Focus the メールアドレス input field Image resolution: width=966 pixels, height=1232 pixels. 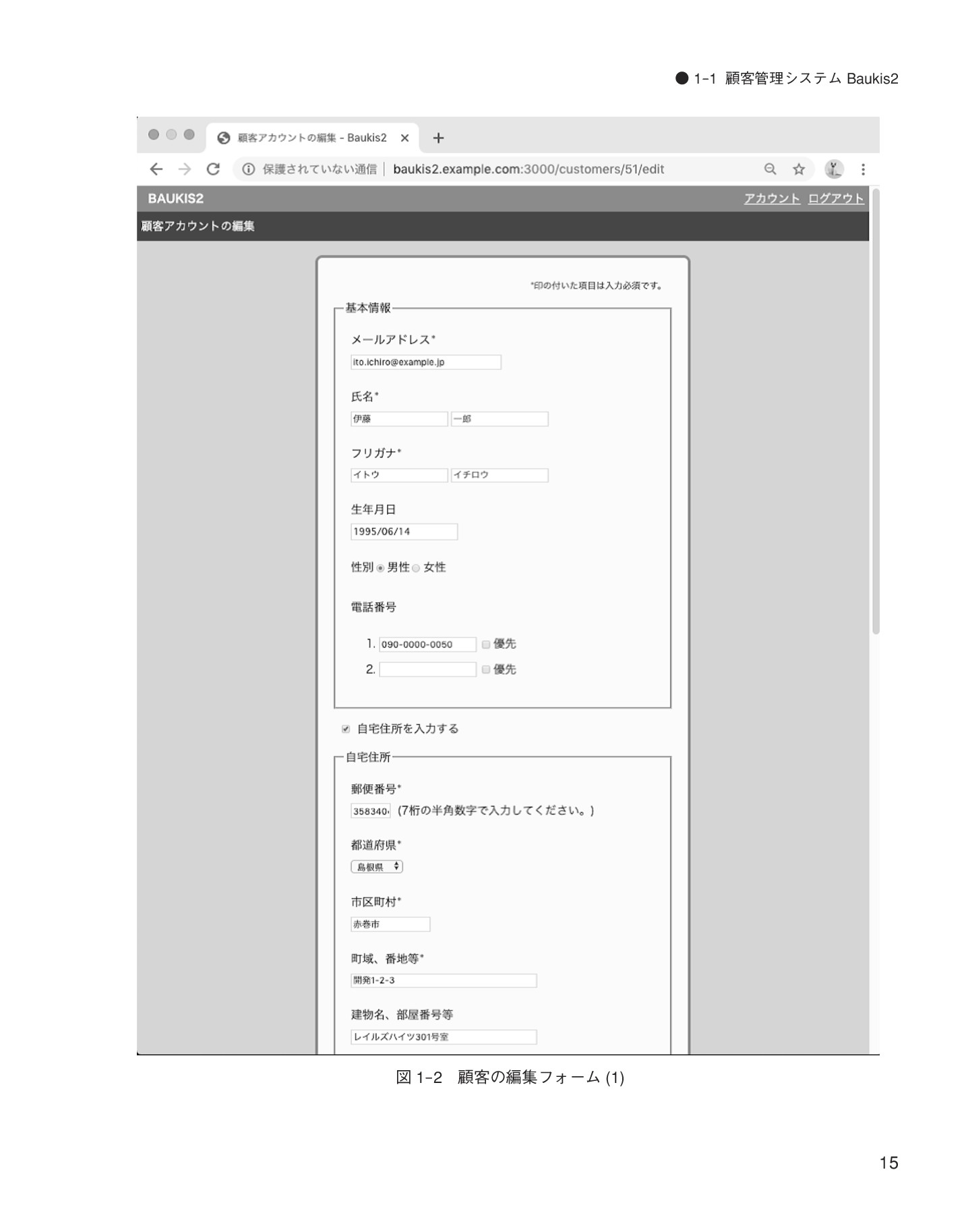426,362
